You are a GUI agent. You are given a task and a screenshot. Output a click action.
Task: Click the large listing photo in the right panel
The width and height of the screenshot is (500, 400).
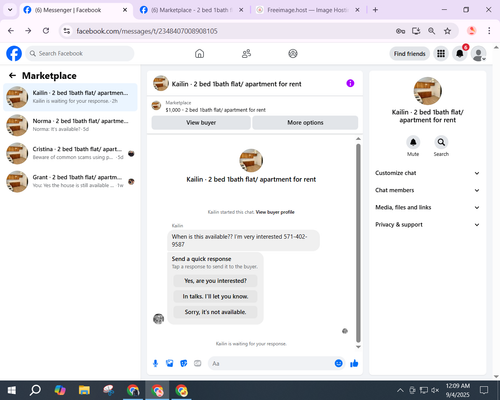pyautogui.click(x=428, y=91)
